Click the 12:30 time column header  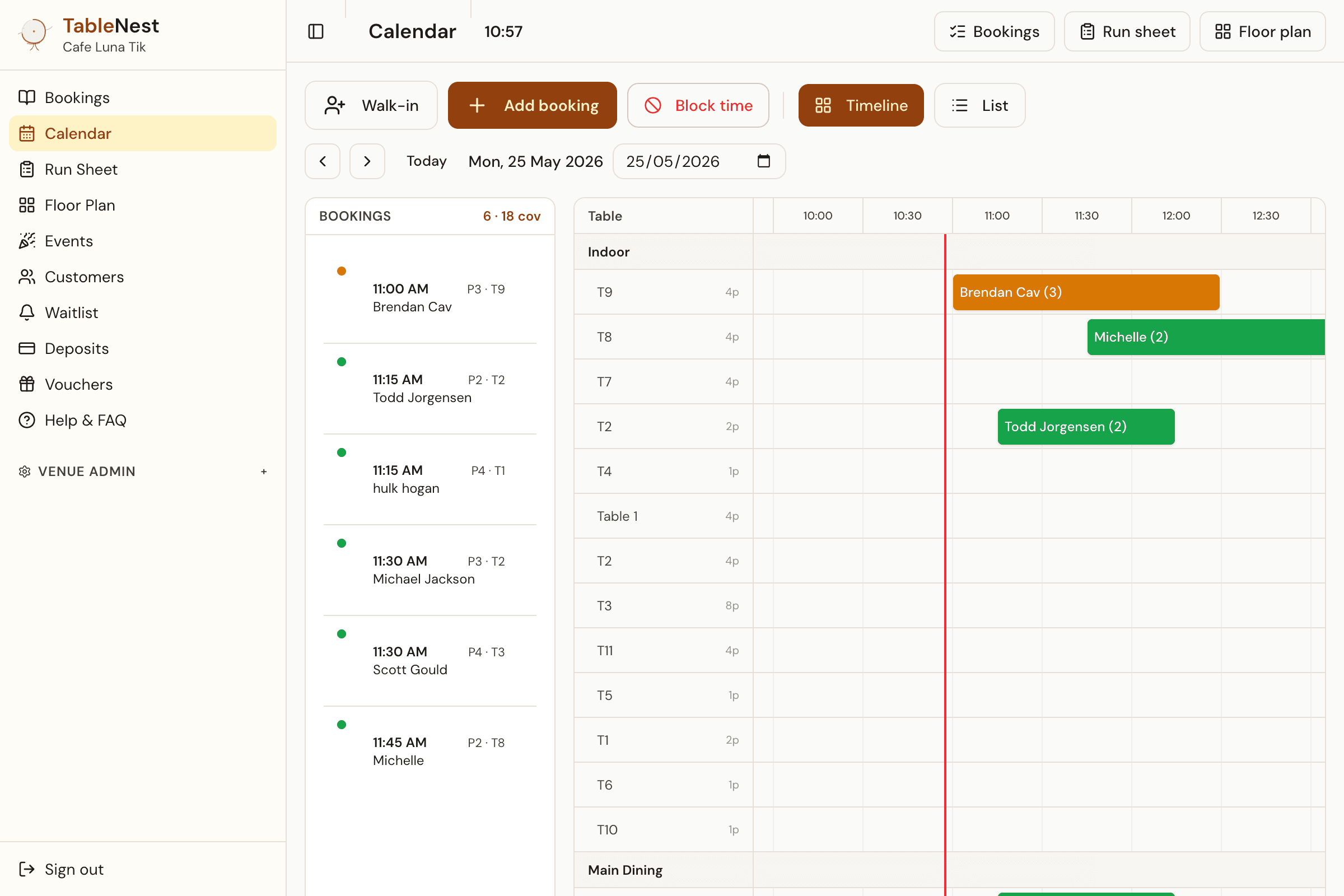tap(1266, 216)
